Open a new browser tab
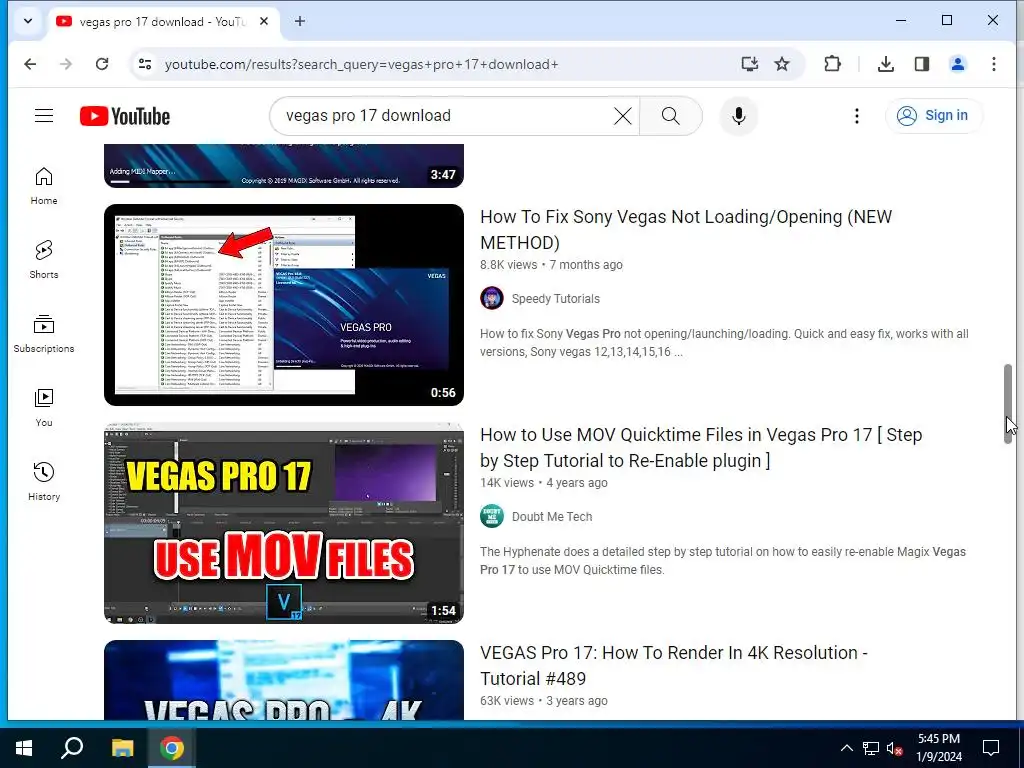 300,22
